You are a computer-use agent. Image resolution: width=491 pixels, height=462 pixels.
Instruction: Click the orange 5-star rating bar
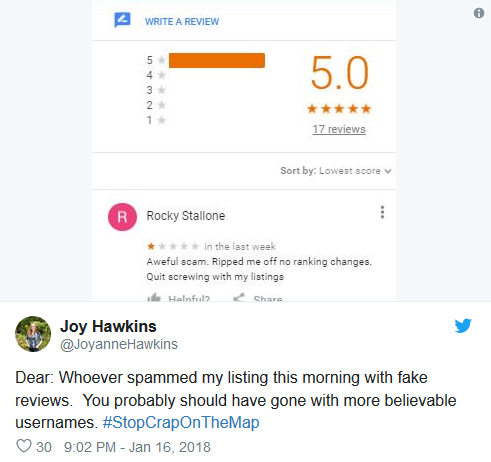coord(217,60)
